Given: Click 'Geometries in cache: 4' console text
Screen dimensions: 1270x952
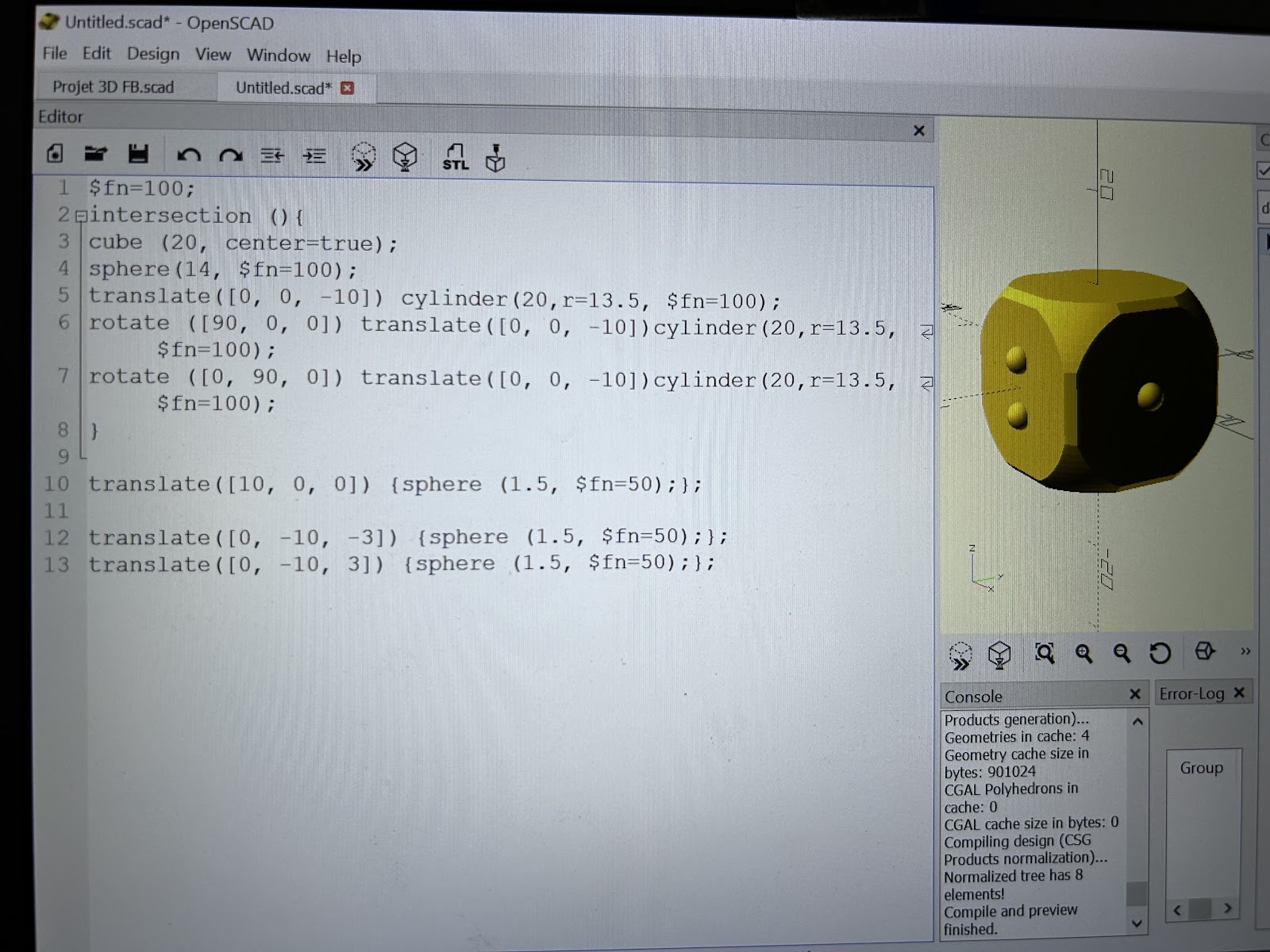Looking at the screenshot, I should pos(1017,737).
